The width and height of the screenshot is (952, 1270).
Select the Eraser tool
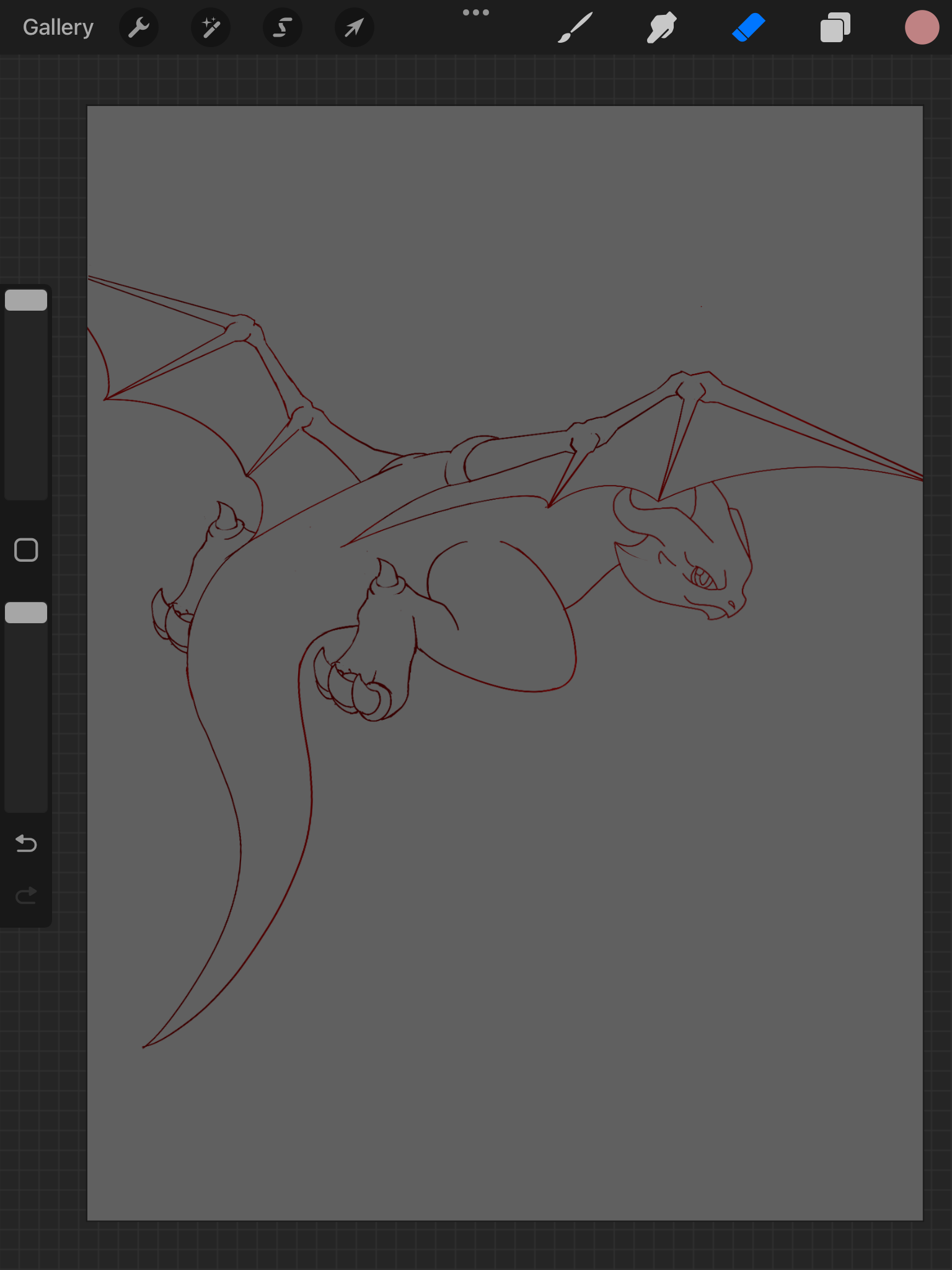(x=749, y=27)
